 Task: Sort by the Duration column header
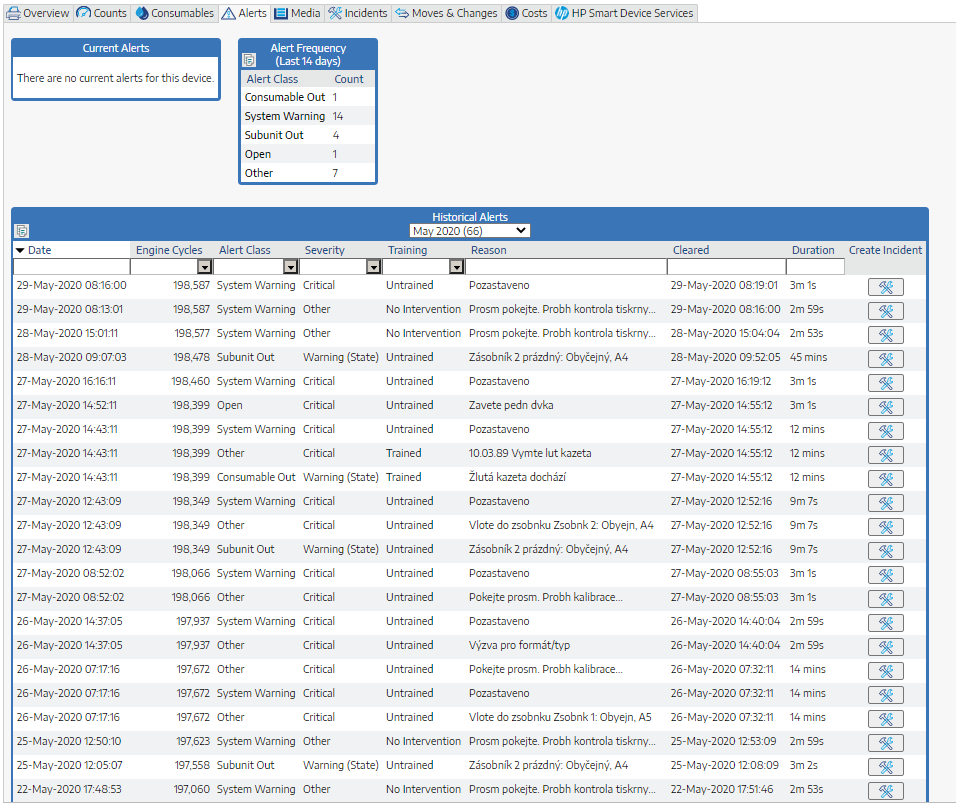point(813,250)
